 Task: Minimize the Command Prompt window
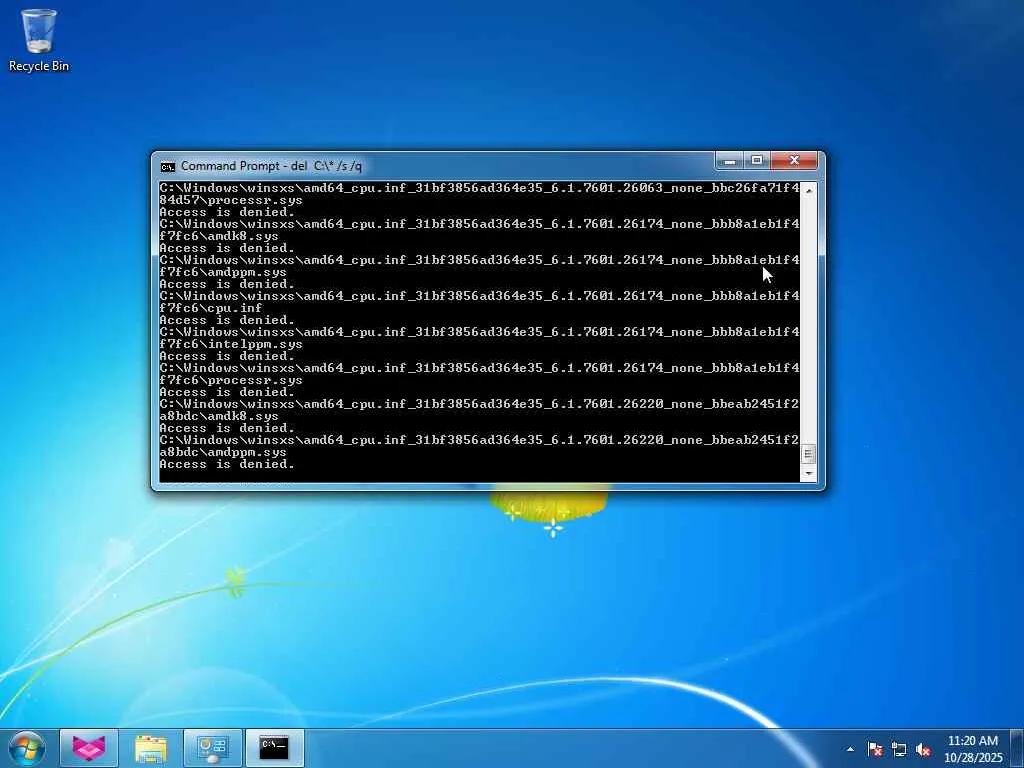[730, 160]
